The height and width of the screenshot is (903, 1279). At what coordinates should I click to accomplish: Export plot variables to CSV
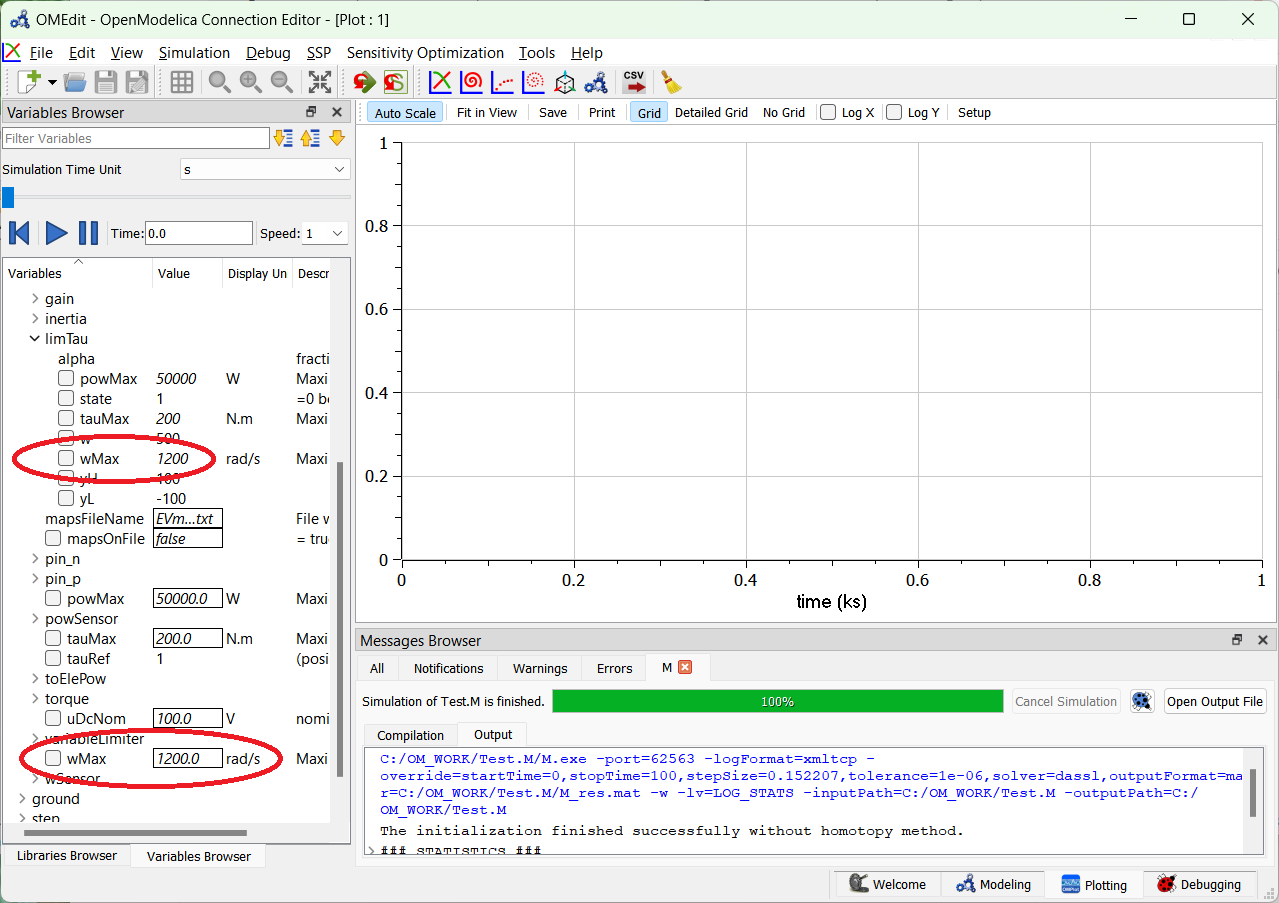coord(633,82)
